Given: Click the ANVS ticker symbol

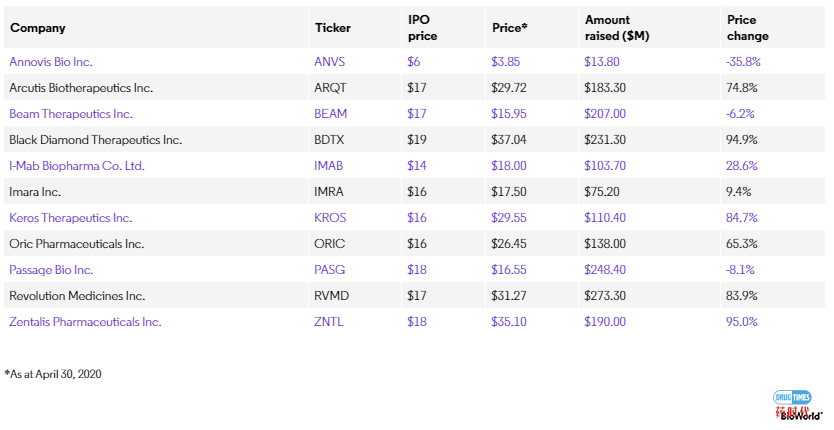Looking at the screenshot, I should [x=329, y=62].
